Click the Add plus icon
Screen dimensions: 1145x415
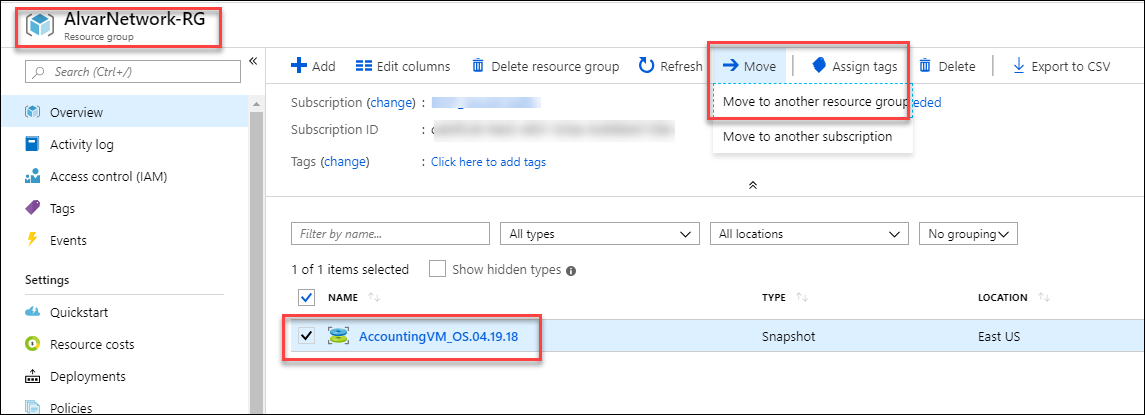pyautogui.click(x=299, y=66)
